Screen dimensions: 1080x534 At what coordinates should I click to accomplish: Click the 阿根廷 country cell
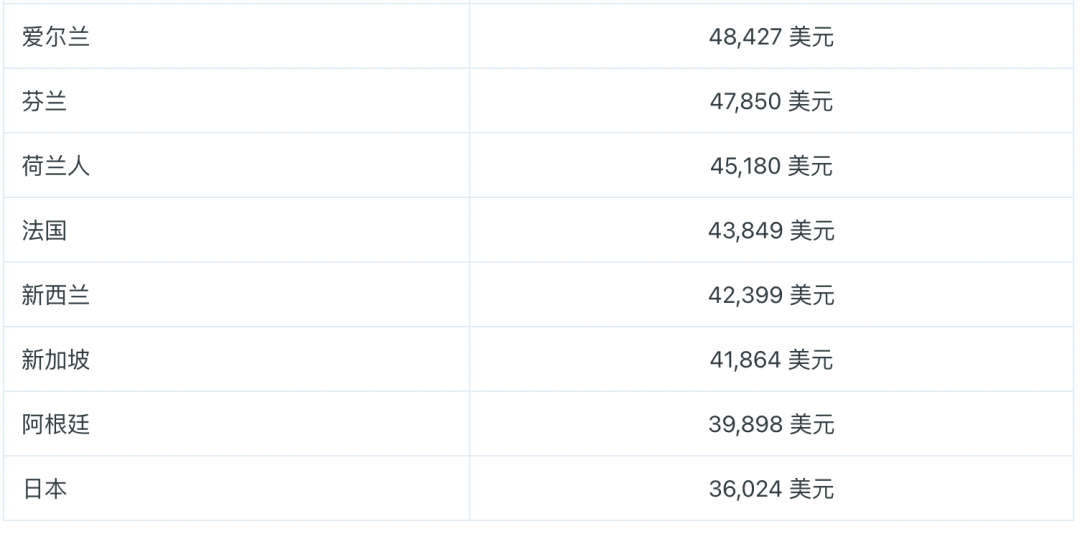click(x=56, y=425)
